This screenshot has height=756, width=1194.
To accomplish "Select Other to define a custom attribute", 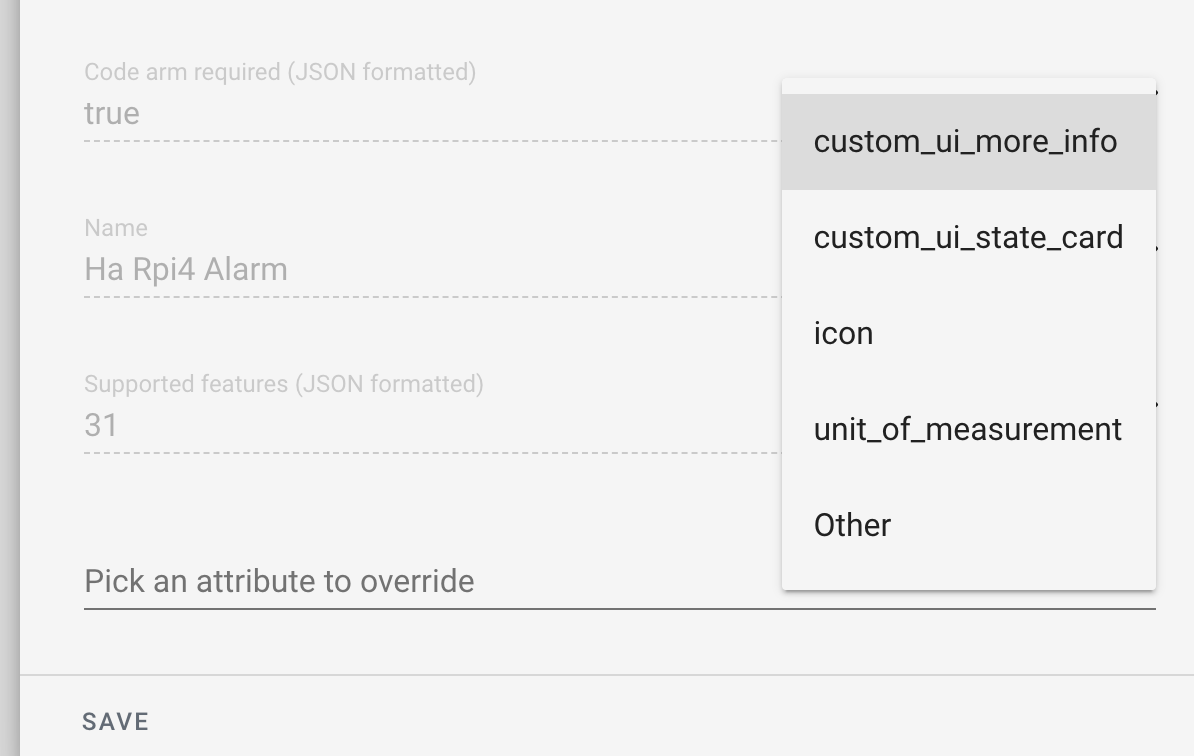I will (x=852, y=525).
